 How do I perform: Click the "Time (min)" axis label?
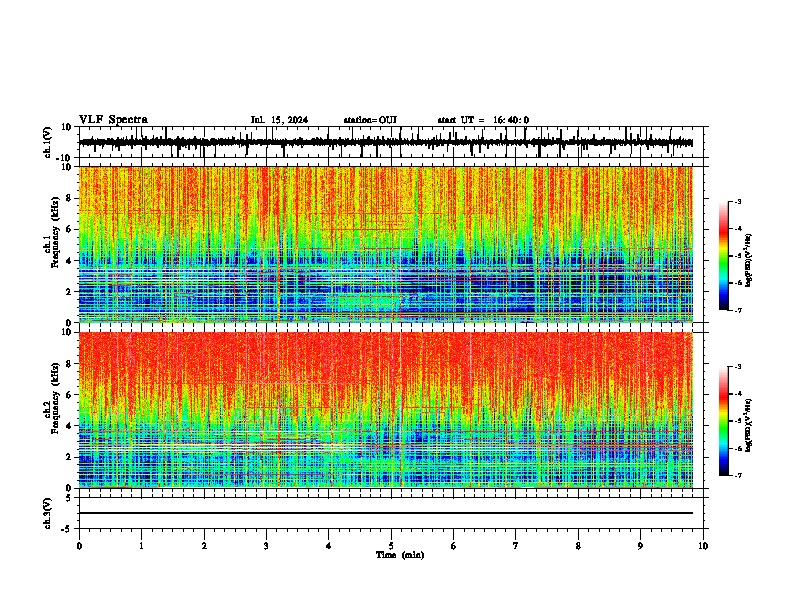point(400,555)
